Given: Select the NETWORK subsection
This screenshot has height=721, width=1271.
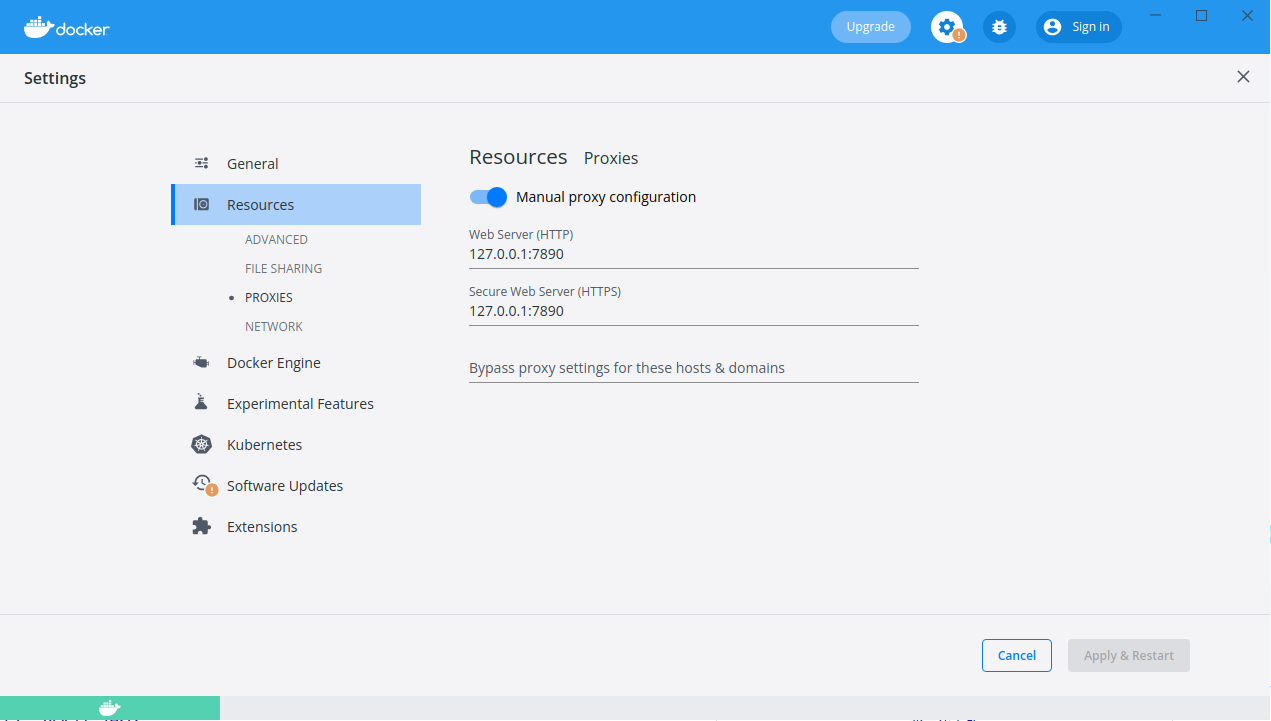Looking at the screenshot, I should click(x=274, y=327).
